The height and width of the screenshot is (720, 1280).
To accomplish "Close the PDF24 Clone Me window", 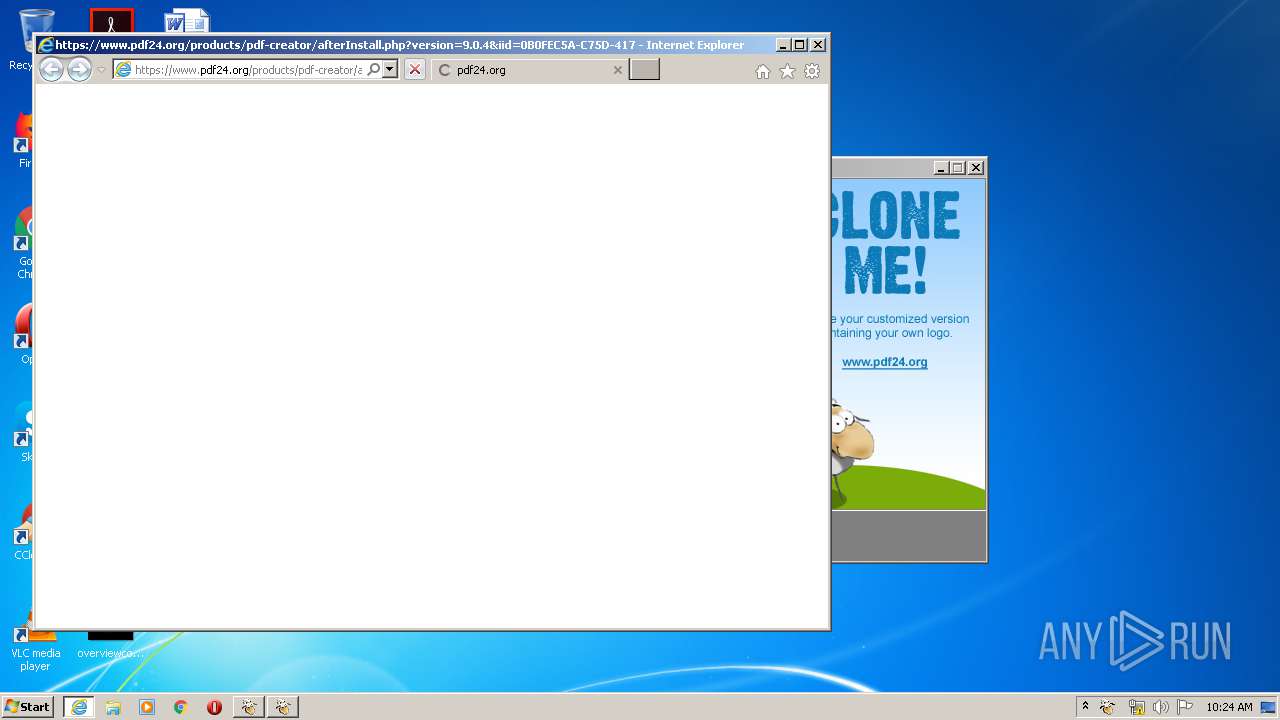I will [976, 168].
